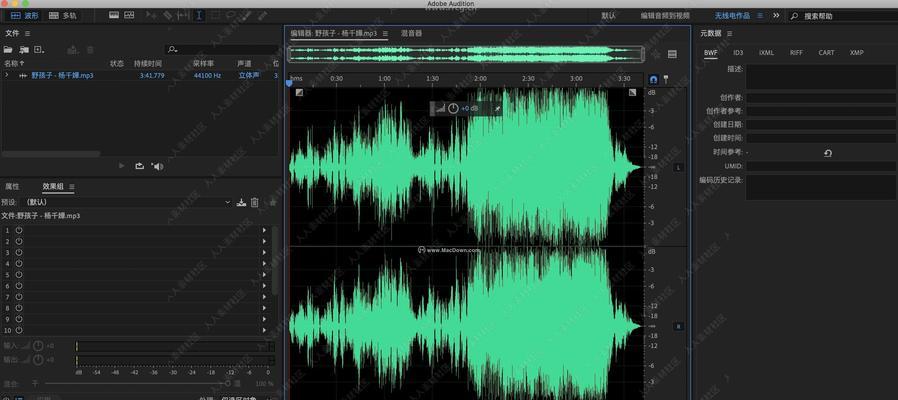The image size is (898, 400).
Task: Toggle power for effect slot 5
Action: (x=18, y=274)
